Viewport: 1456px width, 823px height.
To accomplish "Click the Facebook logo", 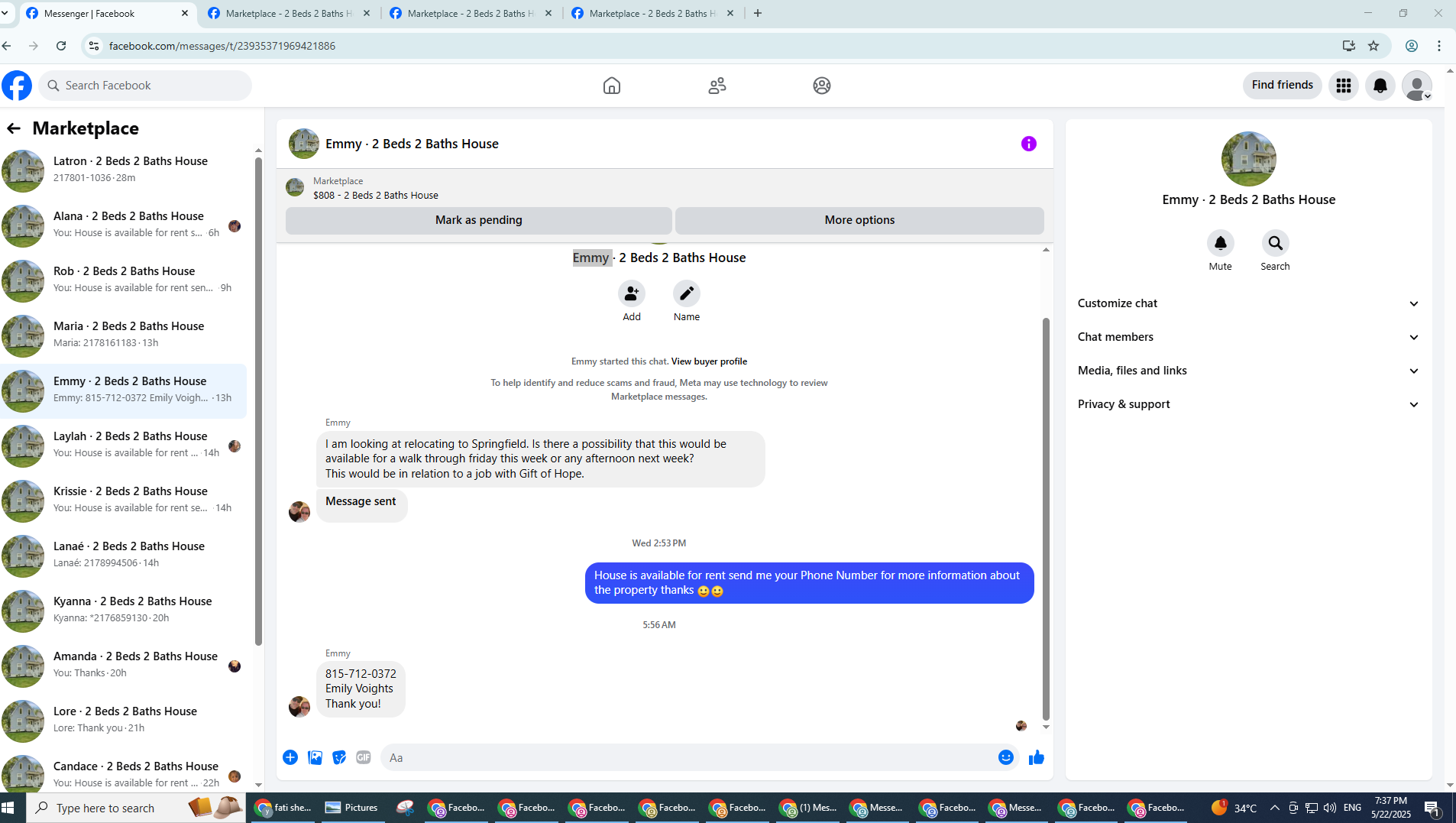I will coord(17,86).
